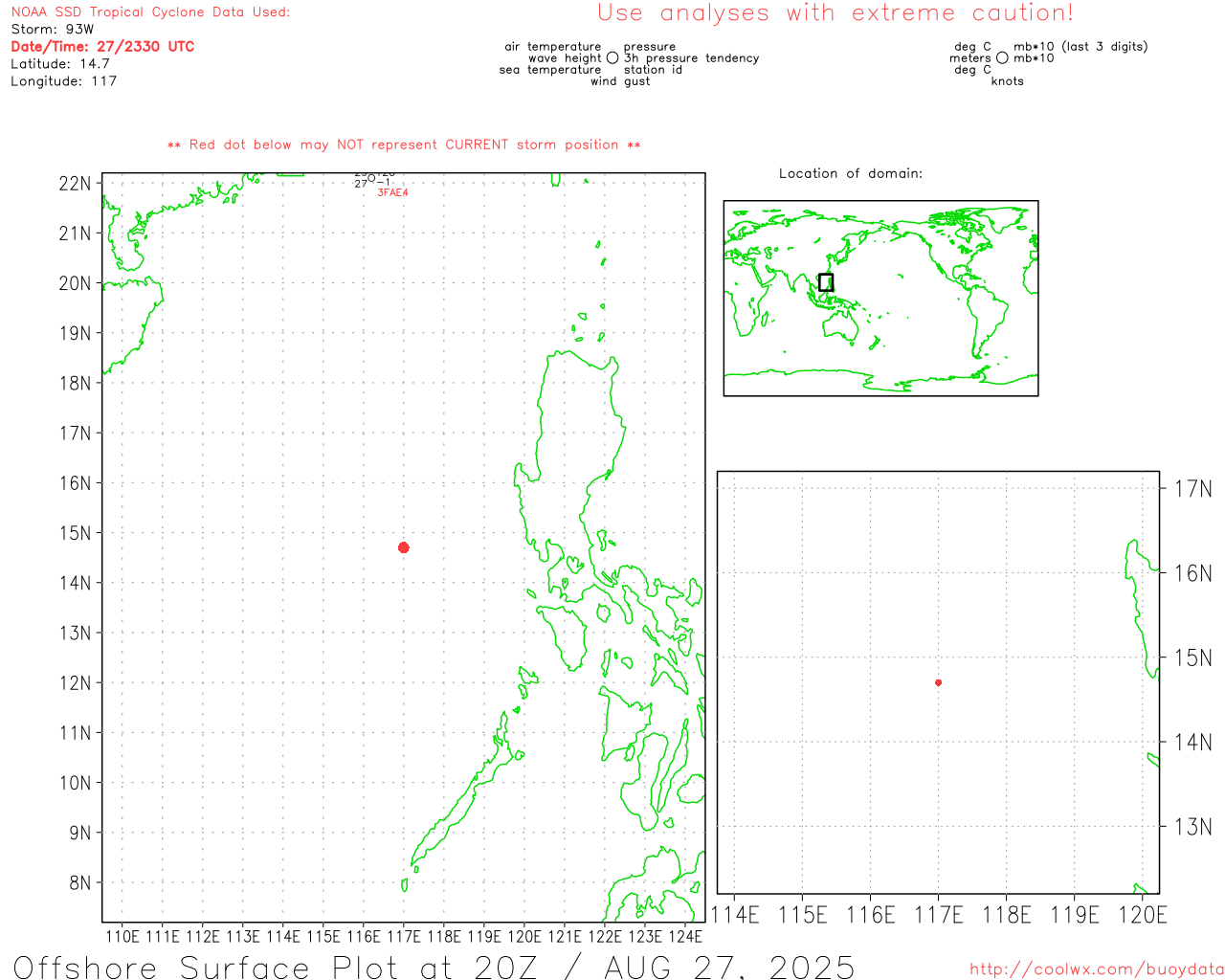
Task: Click the 'Longitude: 117' value
Action: [x=64, y=81]
